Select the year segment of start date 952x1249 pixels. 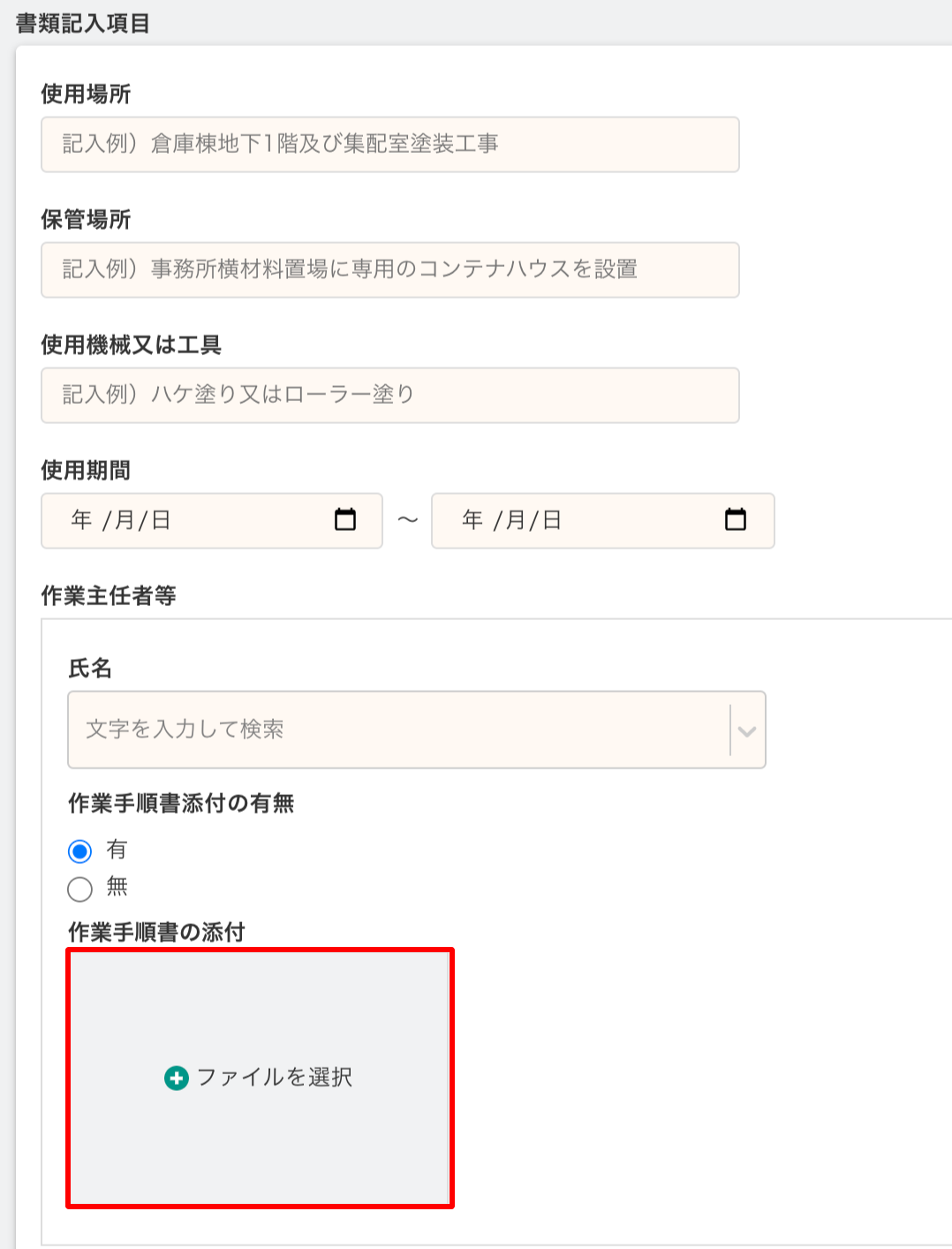(81, 520)
